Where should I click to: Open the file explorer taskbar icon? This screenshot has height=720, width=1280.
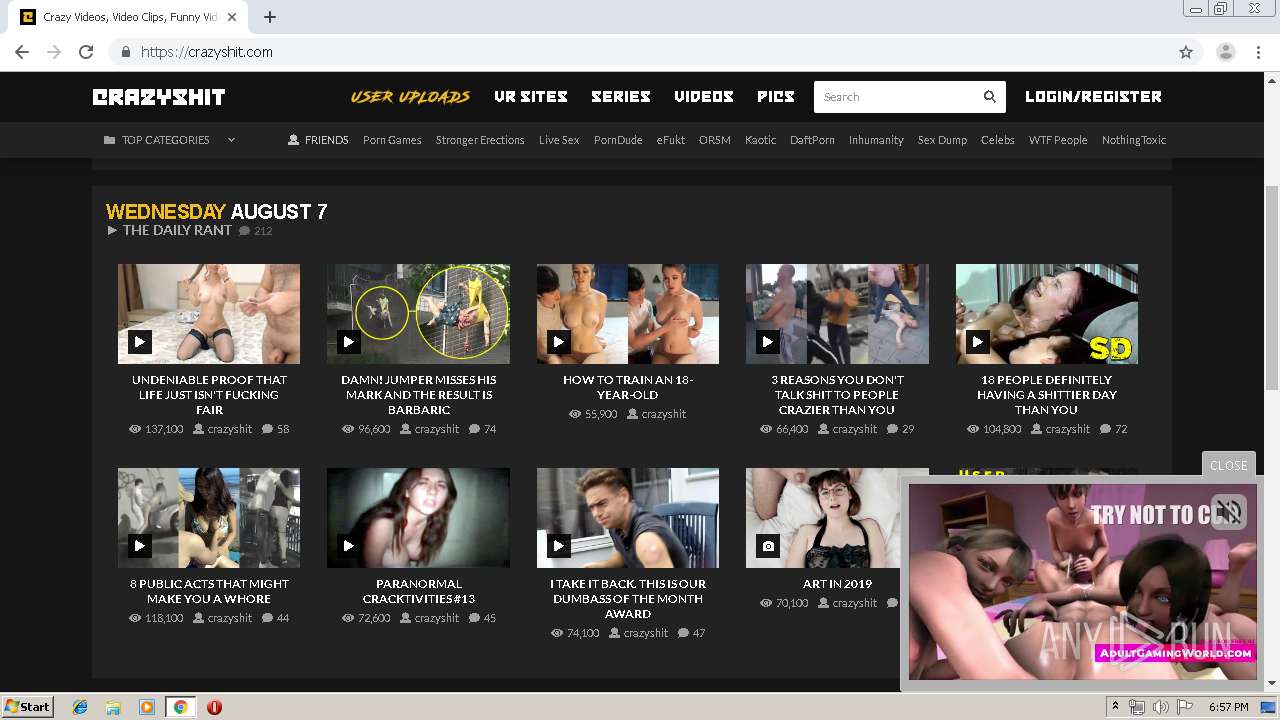point(113,707)
